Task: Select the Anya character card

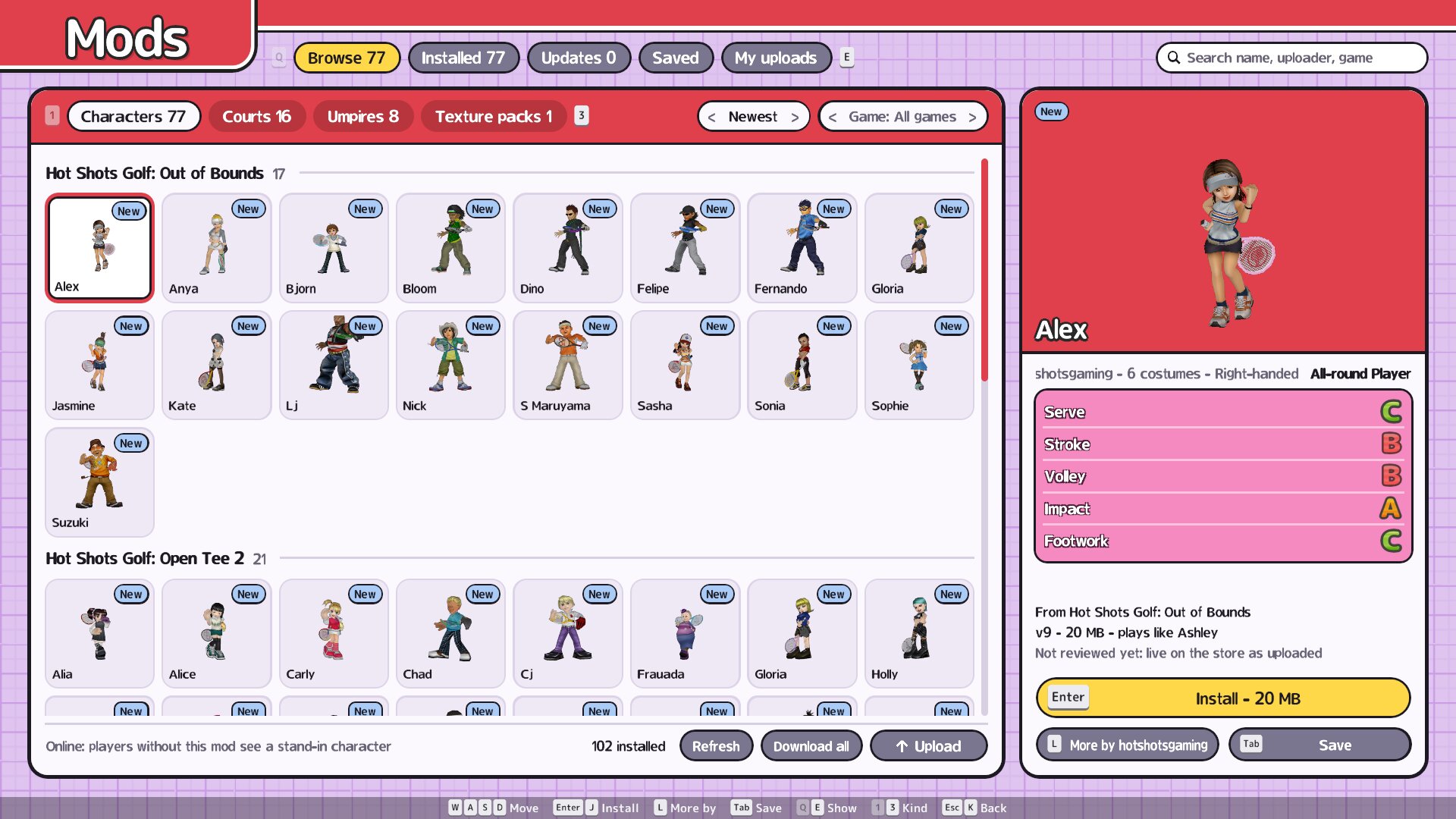Action: (x=216, y=248)
